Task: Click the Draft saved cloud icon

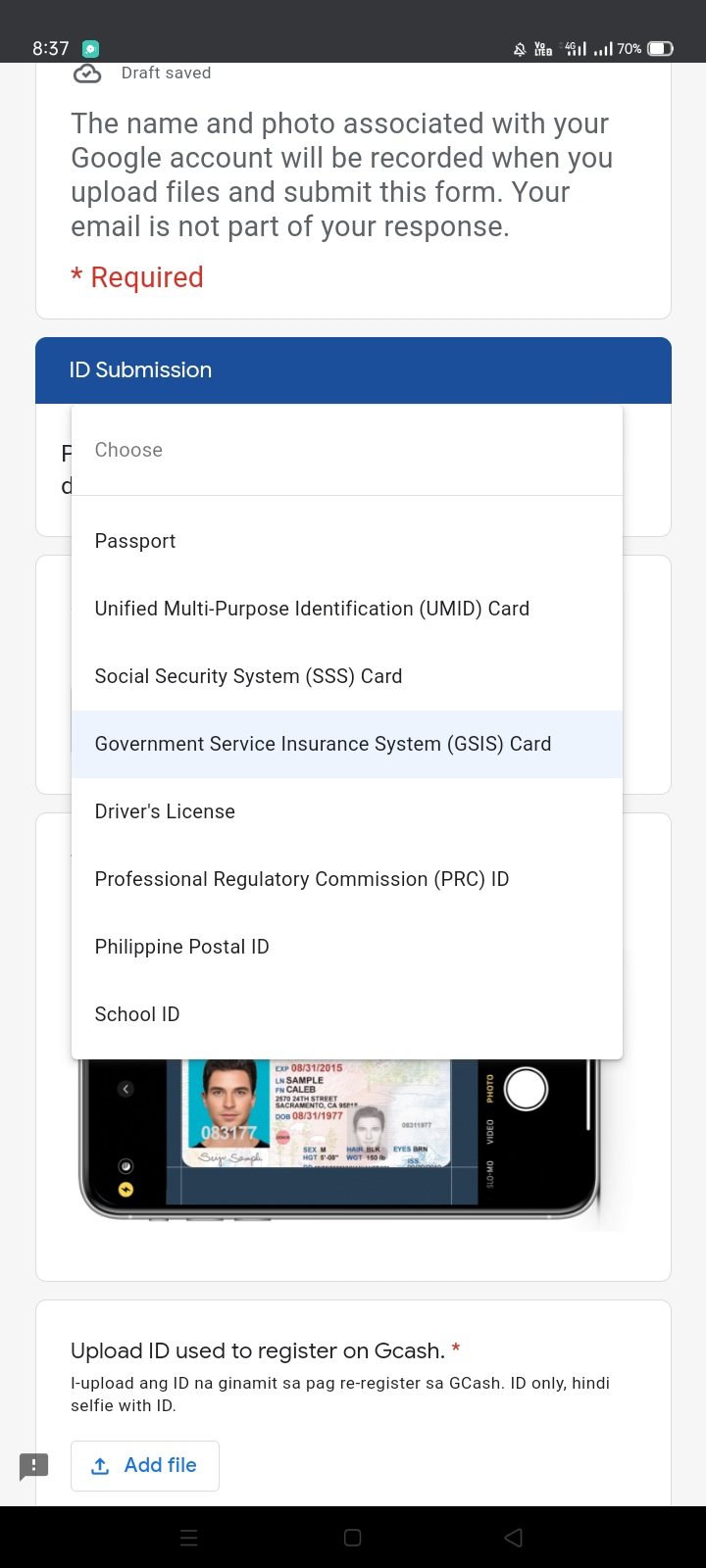Action: point(87,73)
